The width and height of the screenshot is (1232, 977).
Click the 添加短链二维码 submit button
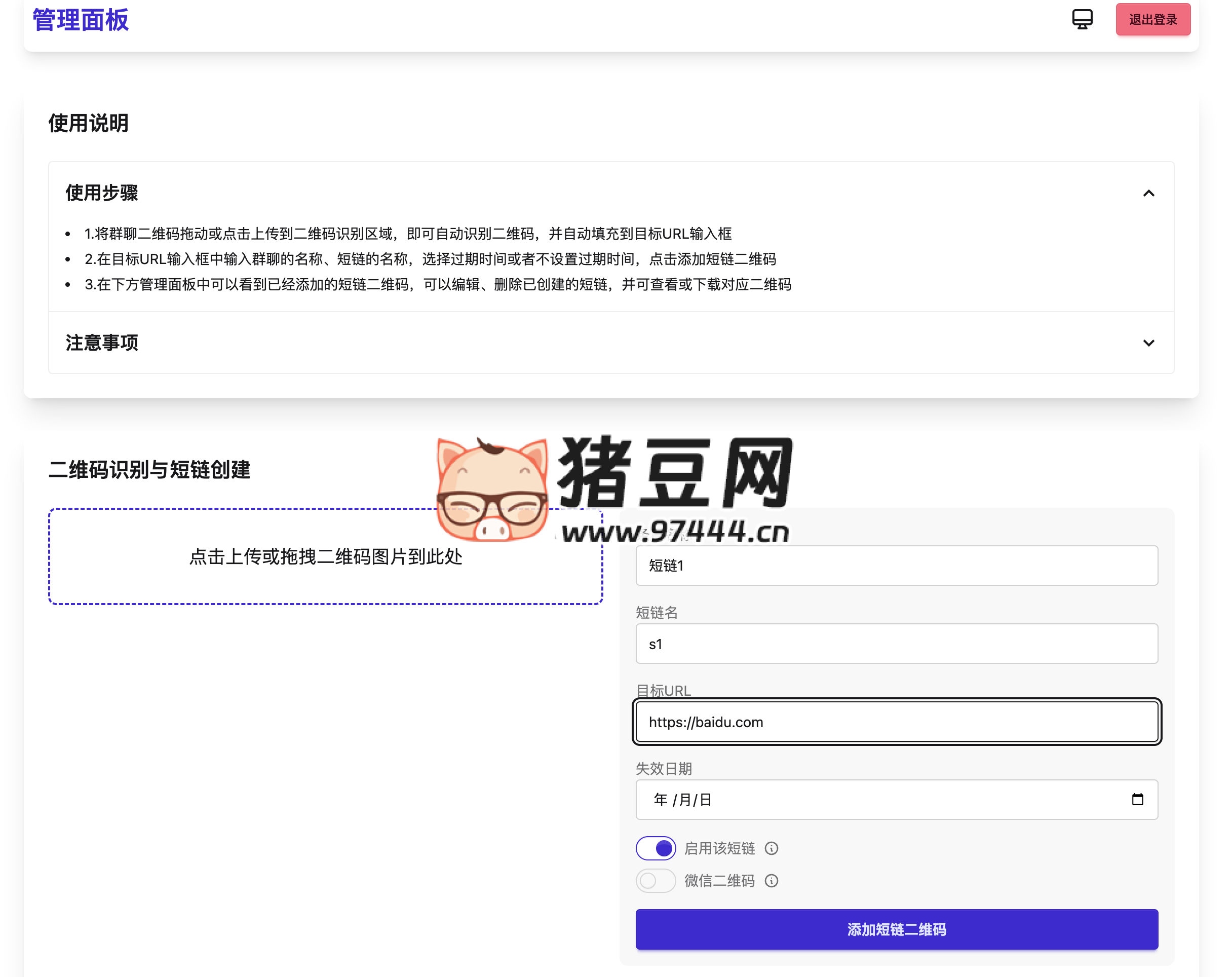pos(896,929)
